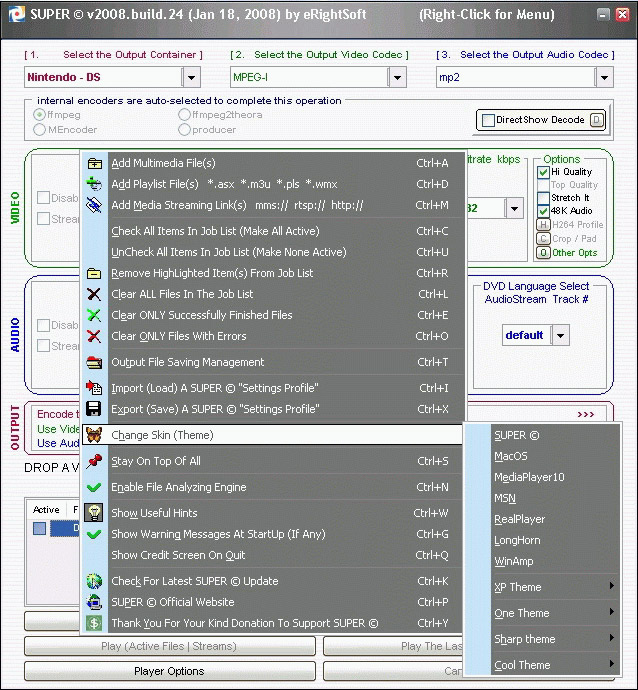Click the globe Check For Latest Update icon
Viewport: 638px width, 690px height.
pyautogui.click(x=94, y=581)
